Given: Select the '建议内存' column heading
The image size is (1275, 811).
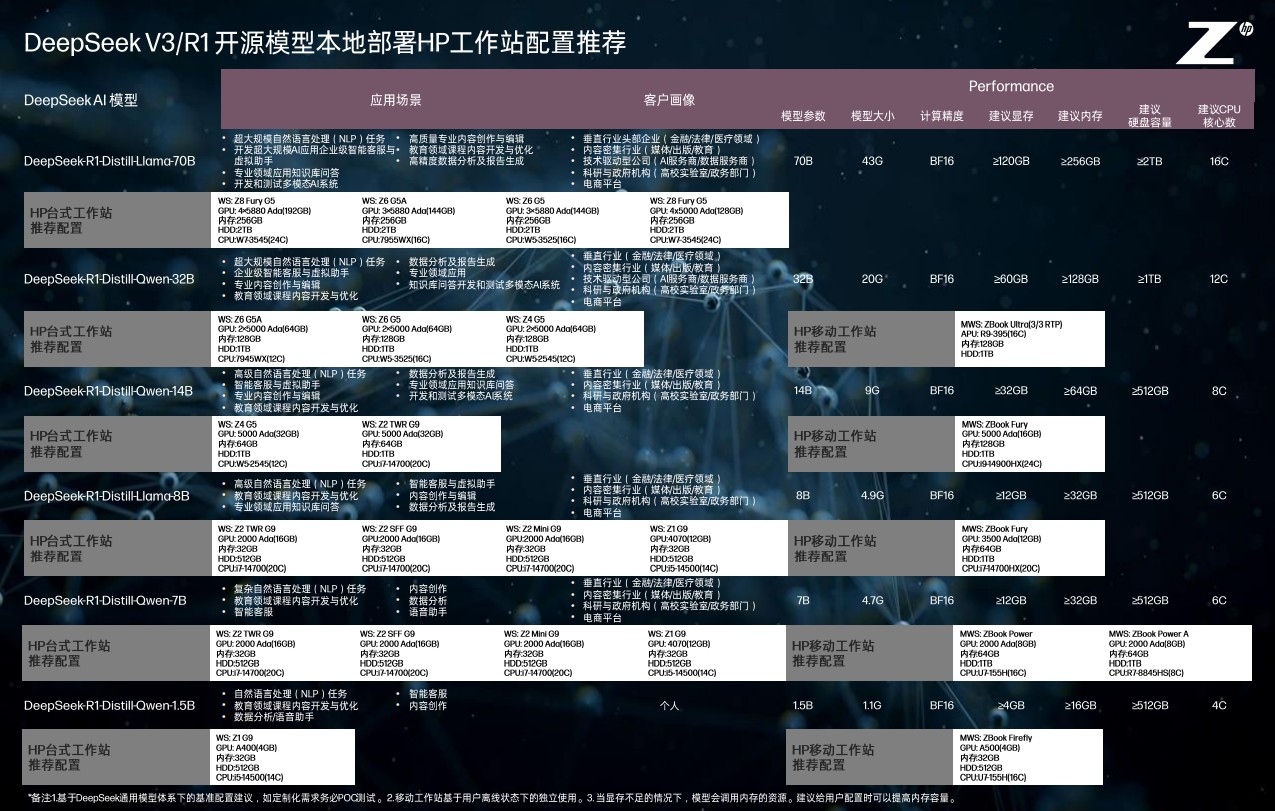Looking at the screenshot, I should [1080, 116].
